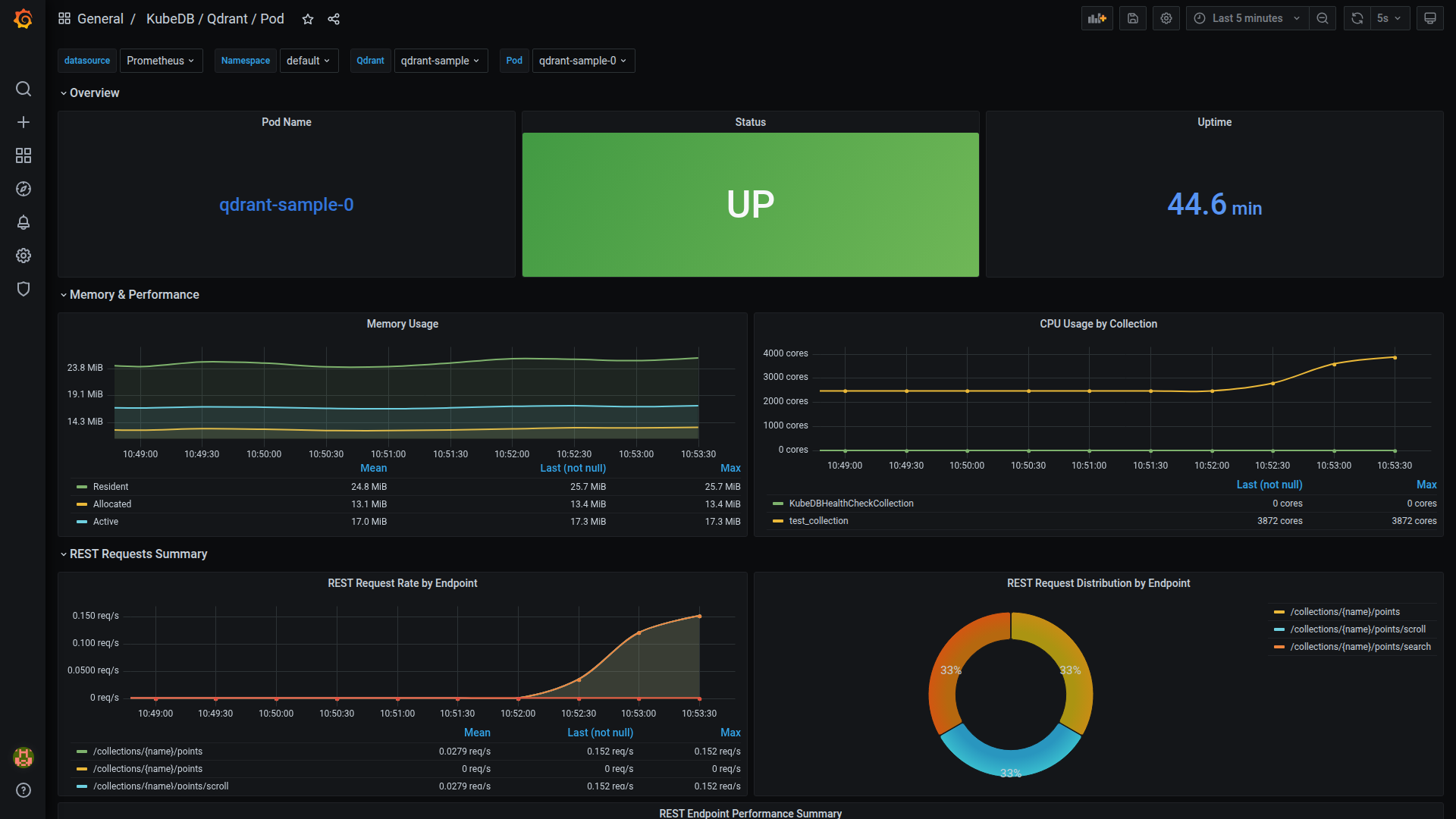Open the Explore compass icon

[x=24, y=189]
